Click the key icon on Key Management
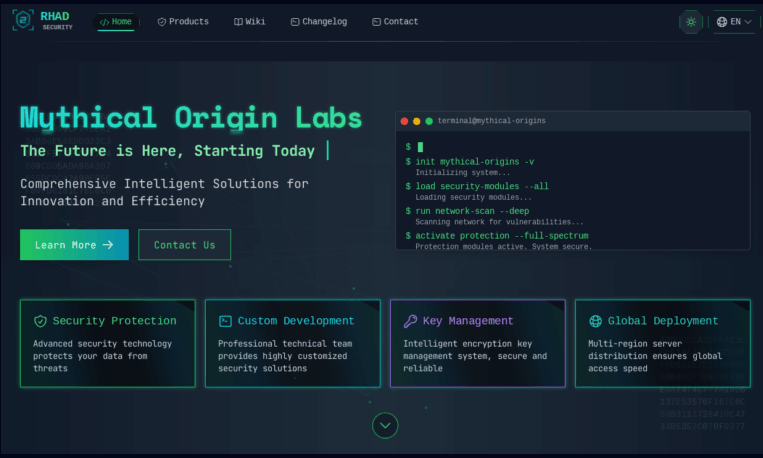This screenshot has width=763, height=458. pyautogui.click(x=410, y=321)
